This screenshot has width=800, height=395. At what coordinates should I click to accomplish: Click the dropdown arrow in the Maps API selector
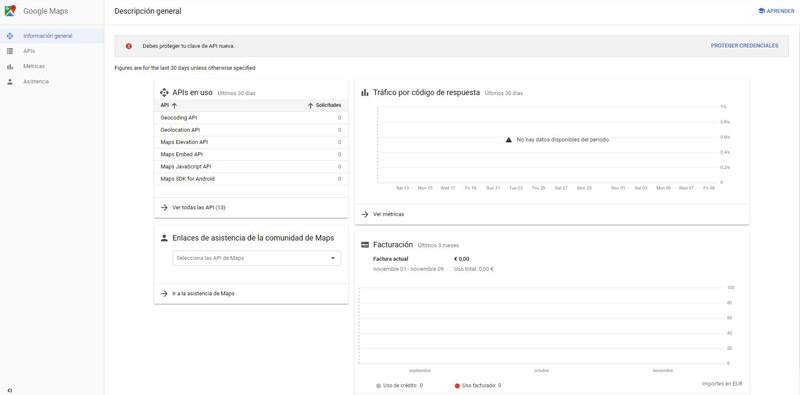[333, 258]
